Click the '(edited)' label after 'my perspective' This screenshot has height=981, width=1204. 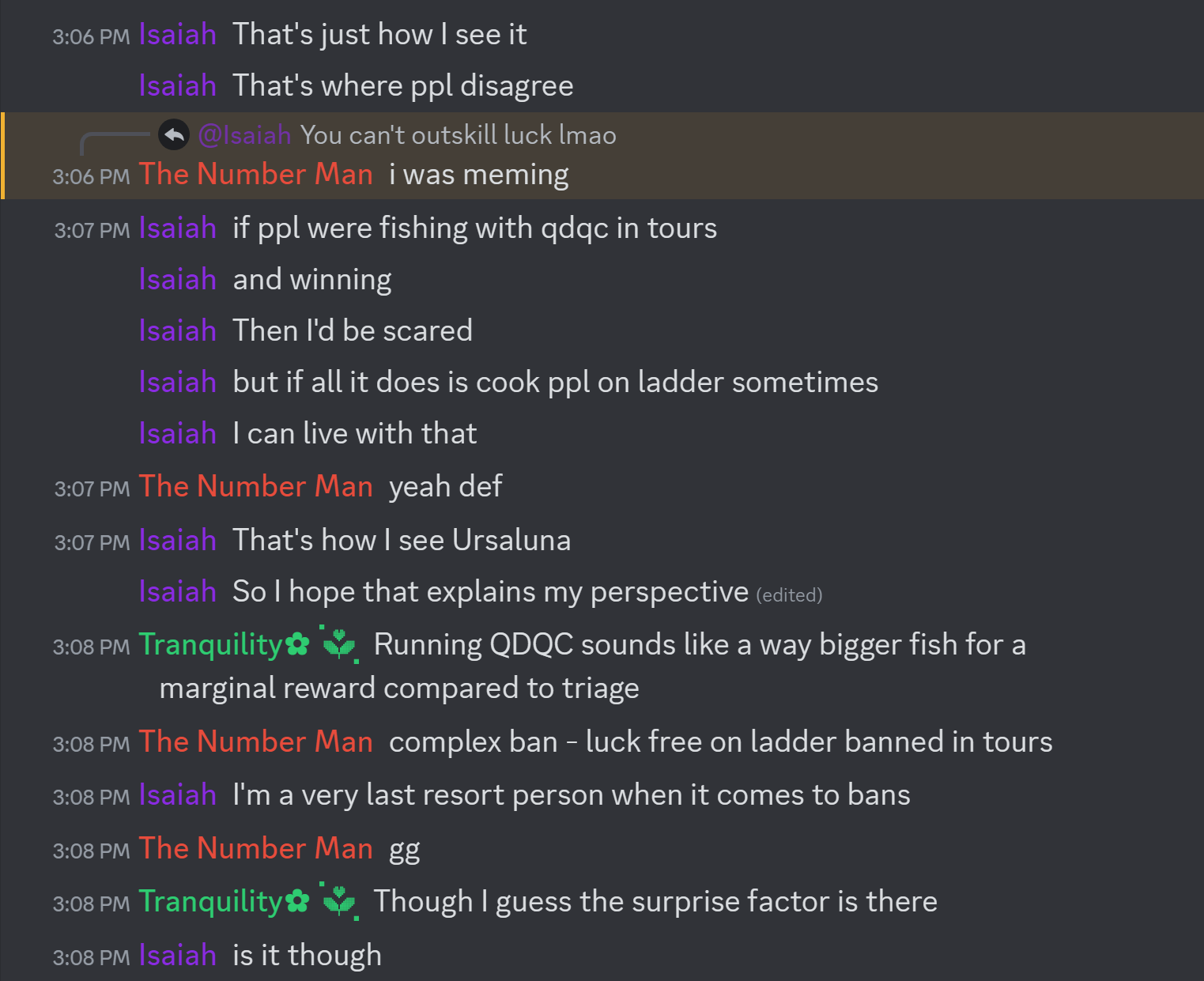(789, 595)
